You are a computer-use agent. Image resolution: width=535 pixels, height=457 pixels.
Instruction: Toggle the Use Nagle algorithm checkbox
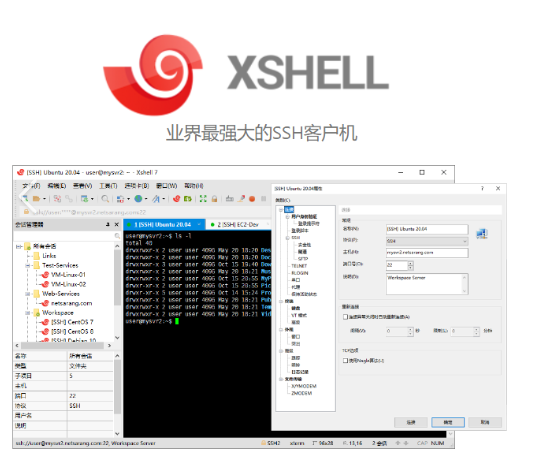coord(345,360)
